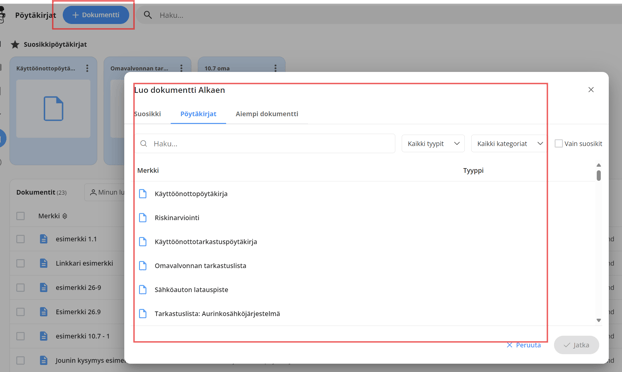Open document Linkkari esimerkki
The height and width of the screenshot is (372, 622).
tap(84, 263)
